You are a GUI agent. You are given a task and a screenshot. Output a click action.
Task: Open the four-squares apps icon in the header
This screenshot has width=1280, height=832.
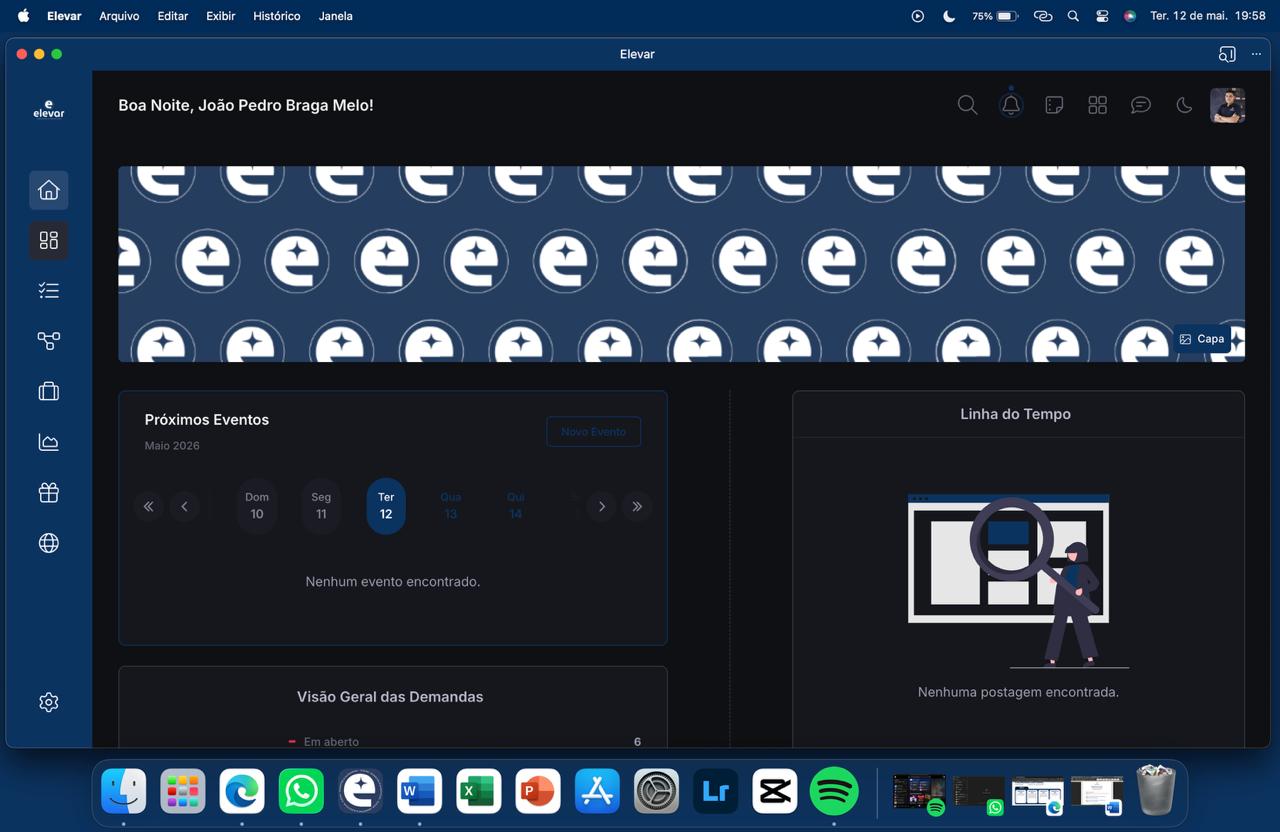pos(1097,105)
